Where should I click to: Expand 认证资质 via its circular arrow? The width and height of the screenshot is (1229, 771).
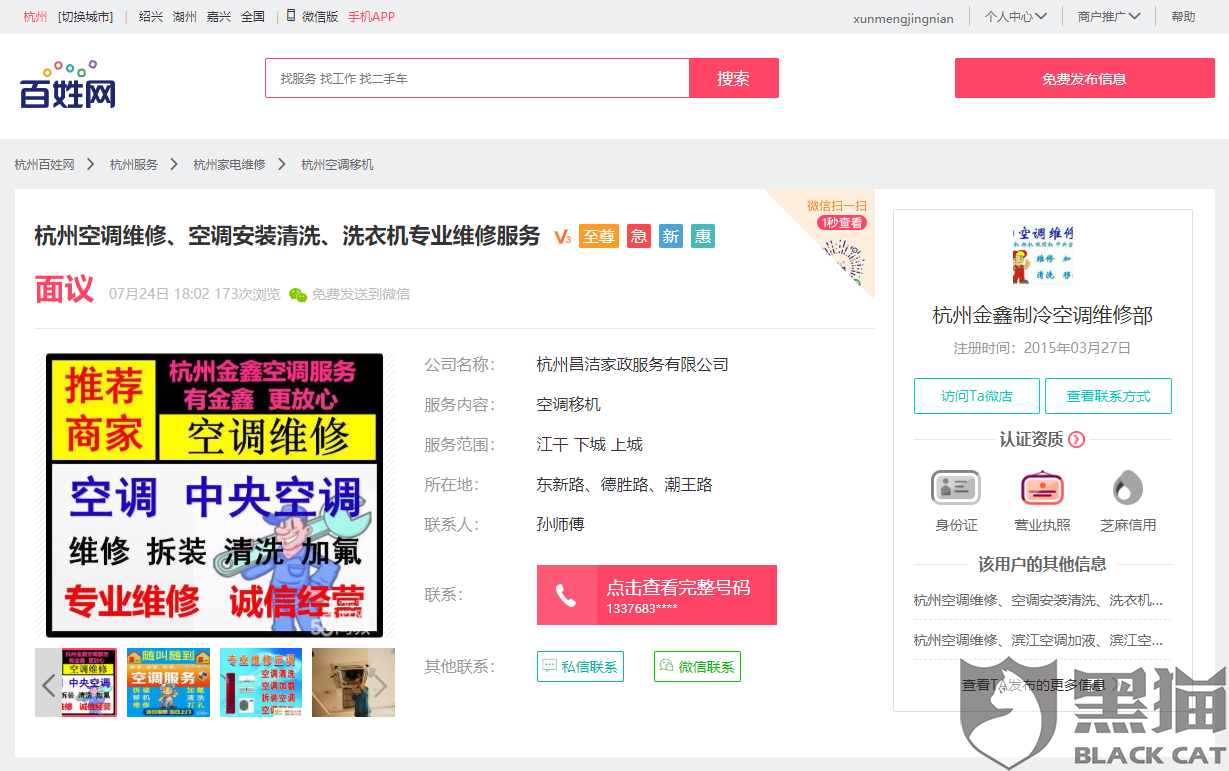point(1077,439)
